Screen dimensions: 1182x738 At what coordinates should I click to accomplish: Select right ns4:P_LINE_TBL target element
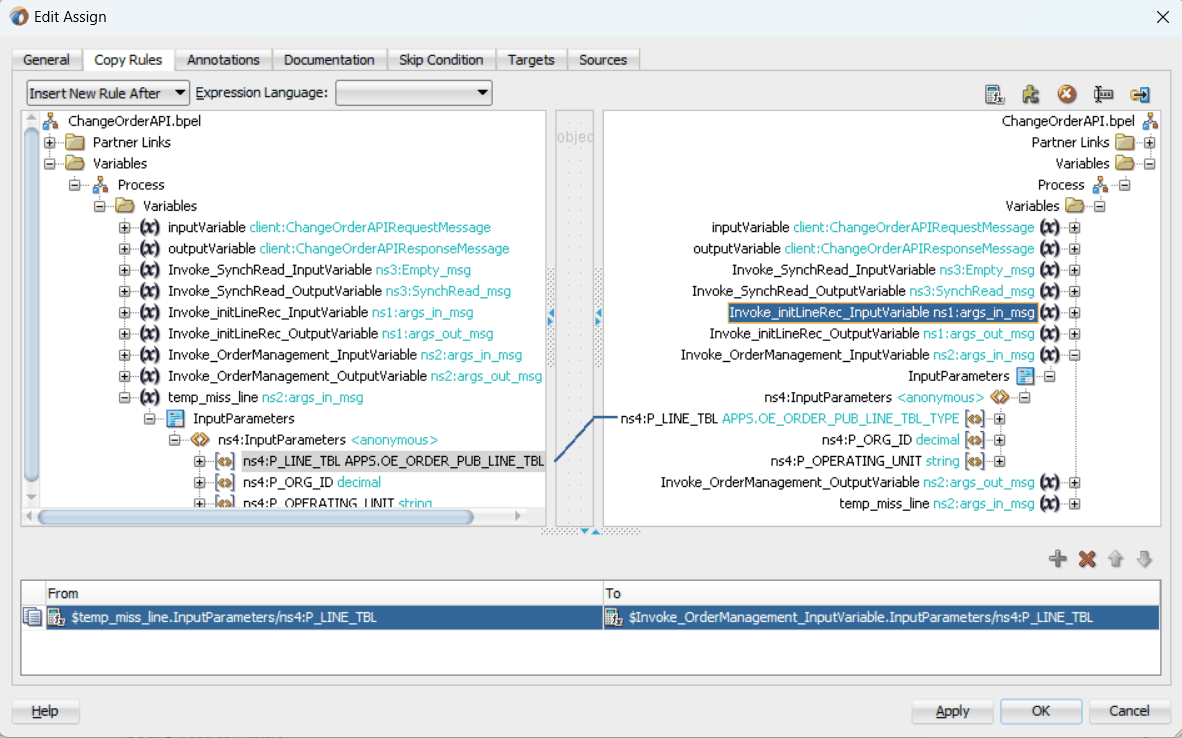click(789, 418)
